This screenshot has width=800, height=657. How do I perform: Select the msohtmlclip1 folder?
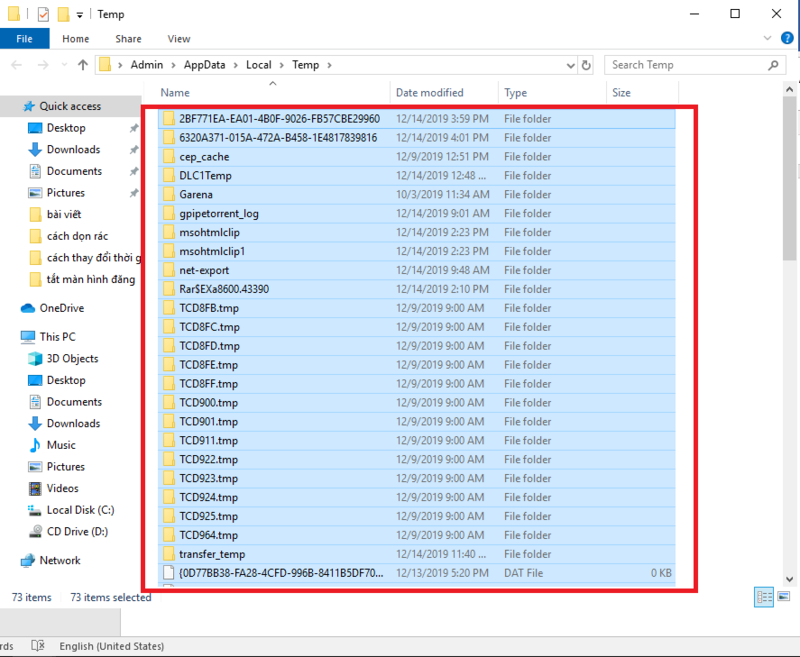pyautogui.click(x=417, y=251)
